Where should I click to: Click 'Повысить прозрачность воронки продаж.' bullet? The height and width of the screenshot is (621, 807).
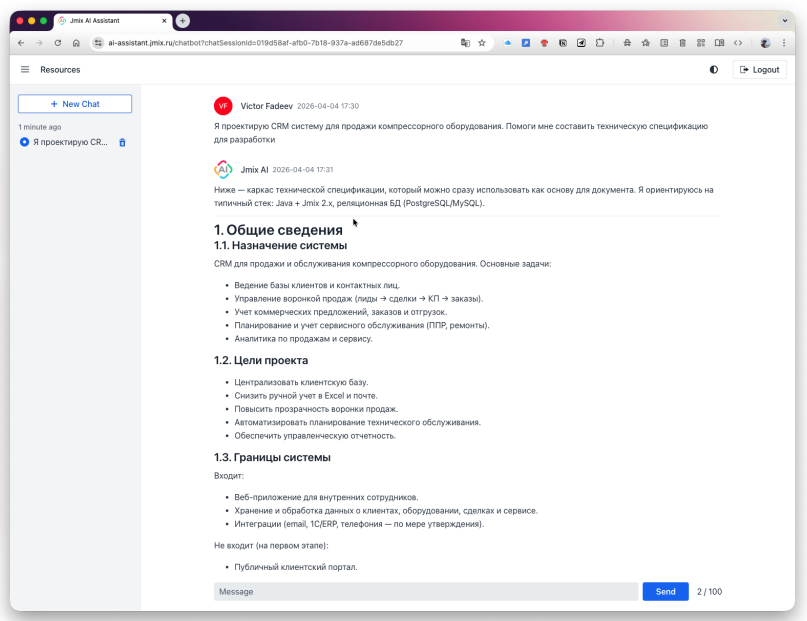tap(316, 409)
